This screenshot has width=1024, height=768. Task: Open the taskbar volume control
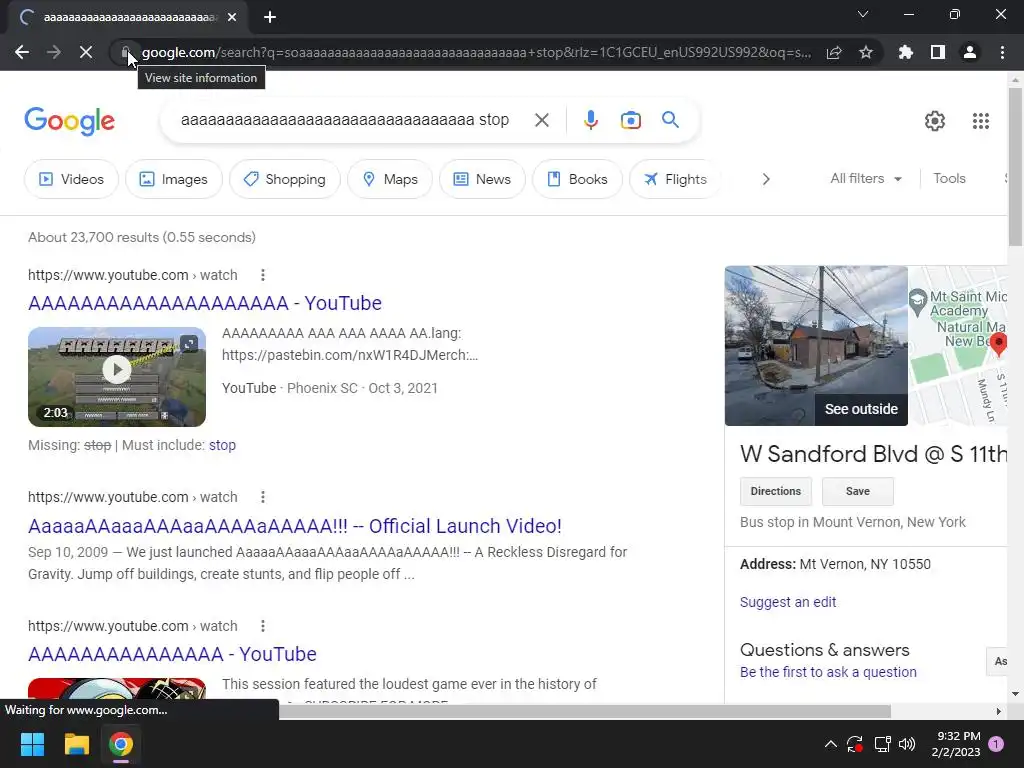(907, 744)
